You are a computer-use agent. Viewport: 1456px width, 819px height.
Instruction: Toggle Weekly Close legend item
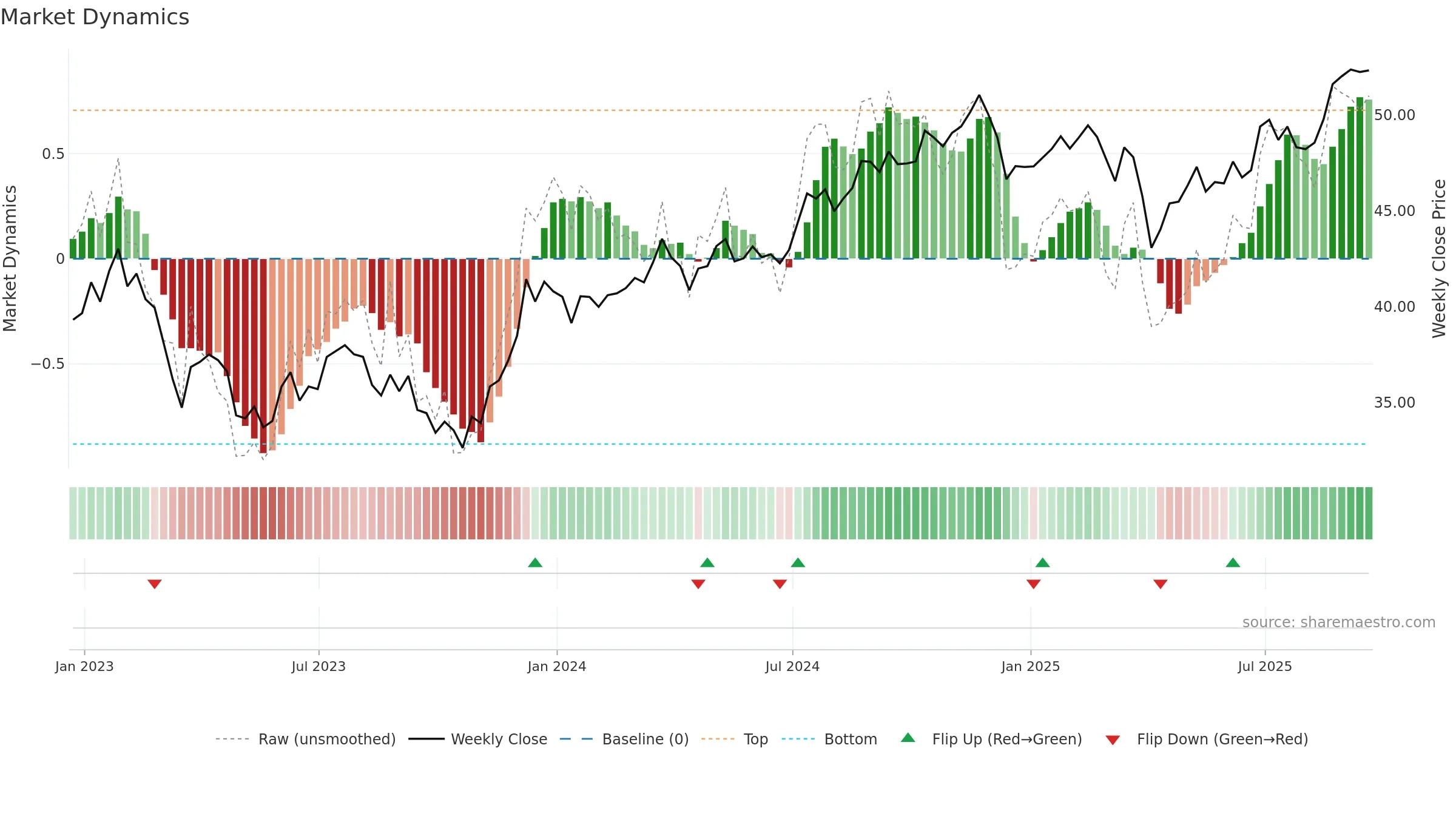pyautogui.click(x=478, y=739)
